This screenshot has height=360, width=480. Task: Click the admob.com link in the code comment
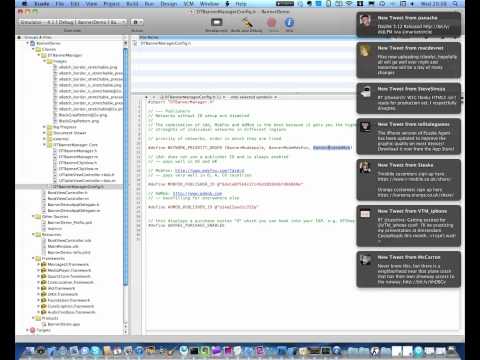pos(198,193)
